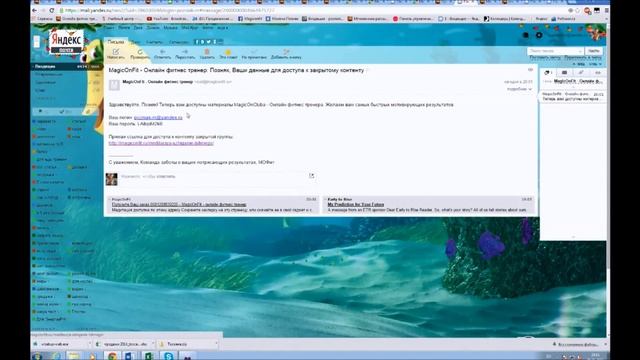Open the search field dropdown arrow
This screenshot has width=640, height=360.
tap(580, 51)
